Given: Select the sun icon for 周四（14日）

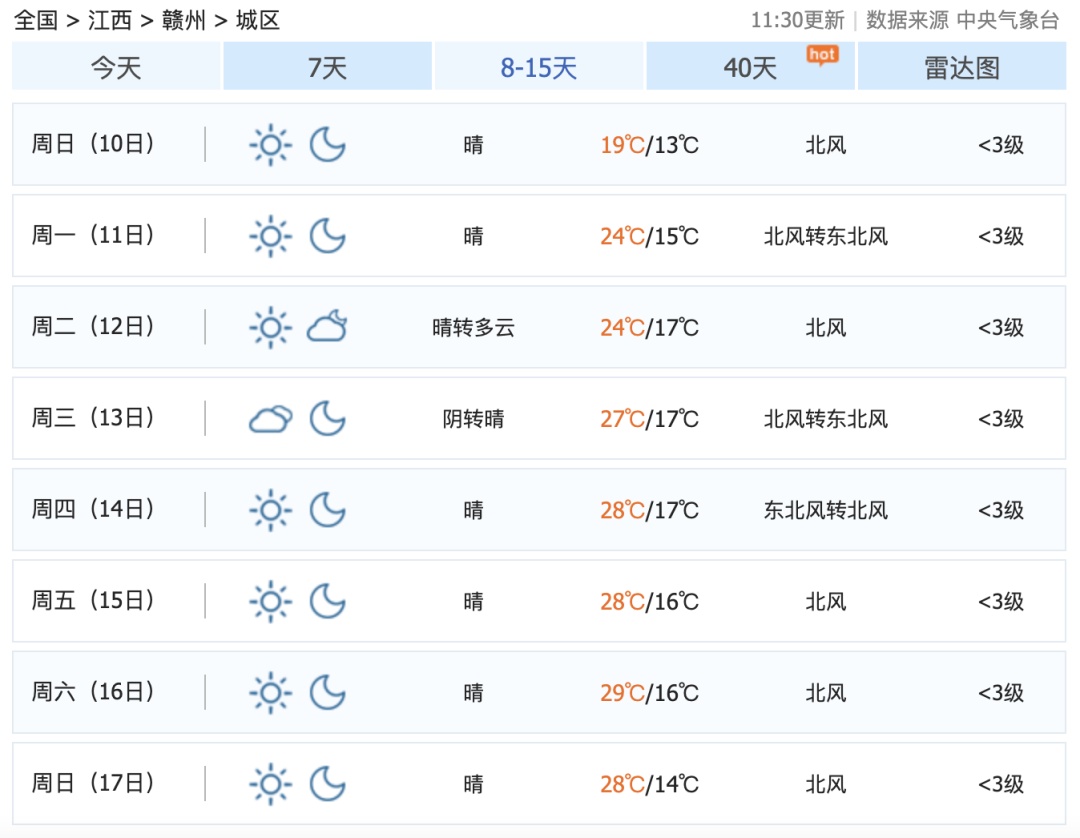Looking at the screenshot, I should (x=269, y=510).
